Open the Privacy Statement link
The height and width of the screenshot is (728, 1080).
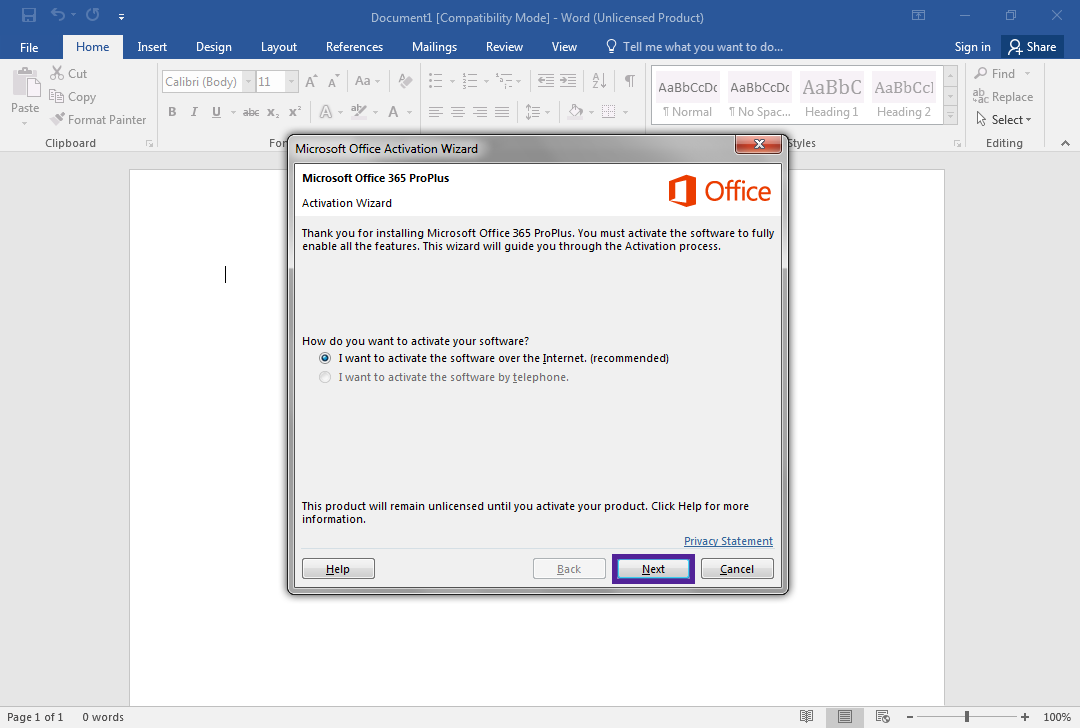728,541
